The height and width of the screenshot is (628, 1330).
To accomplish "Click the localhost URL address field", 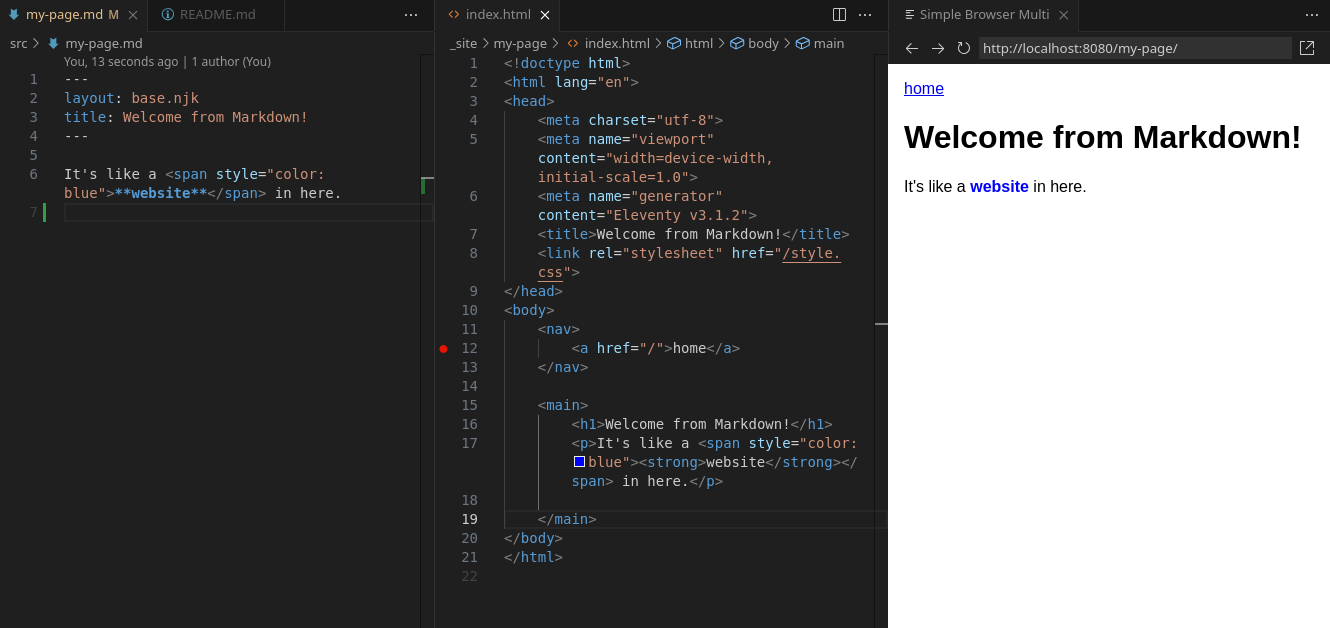I will point(1134,48).
